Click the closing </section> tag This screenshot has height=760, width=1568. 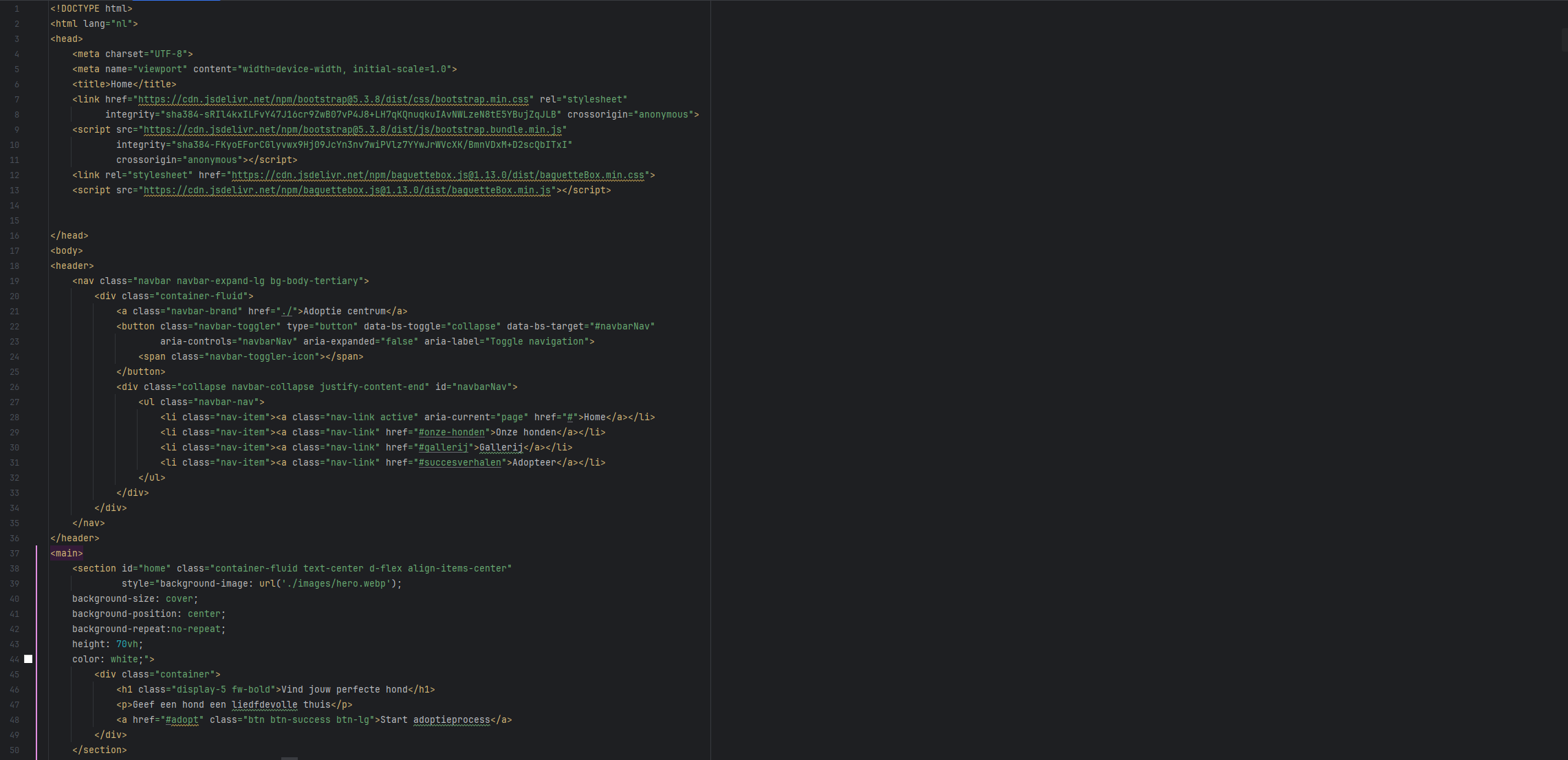[100, 750]
